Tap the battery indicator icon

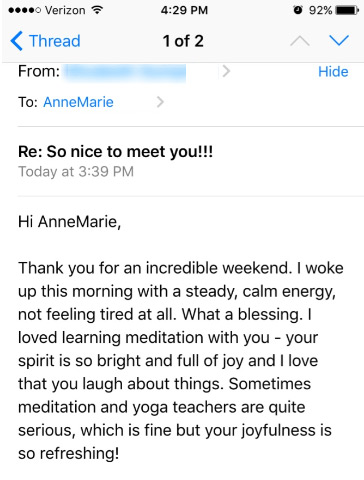click(x=347, y=10)
